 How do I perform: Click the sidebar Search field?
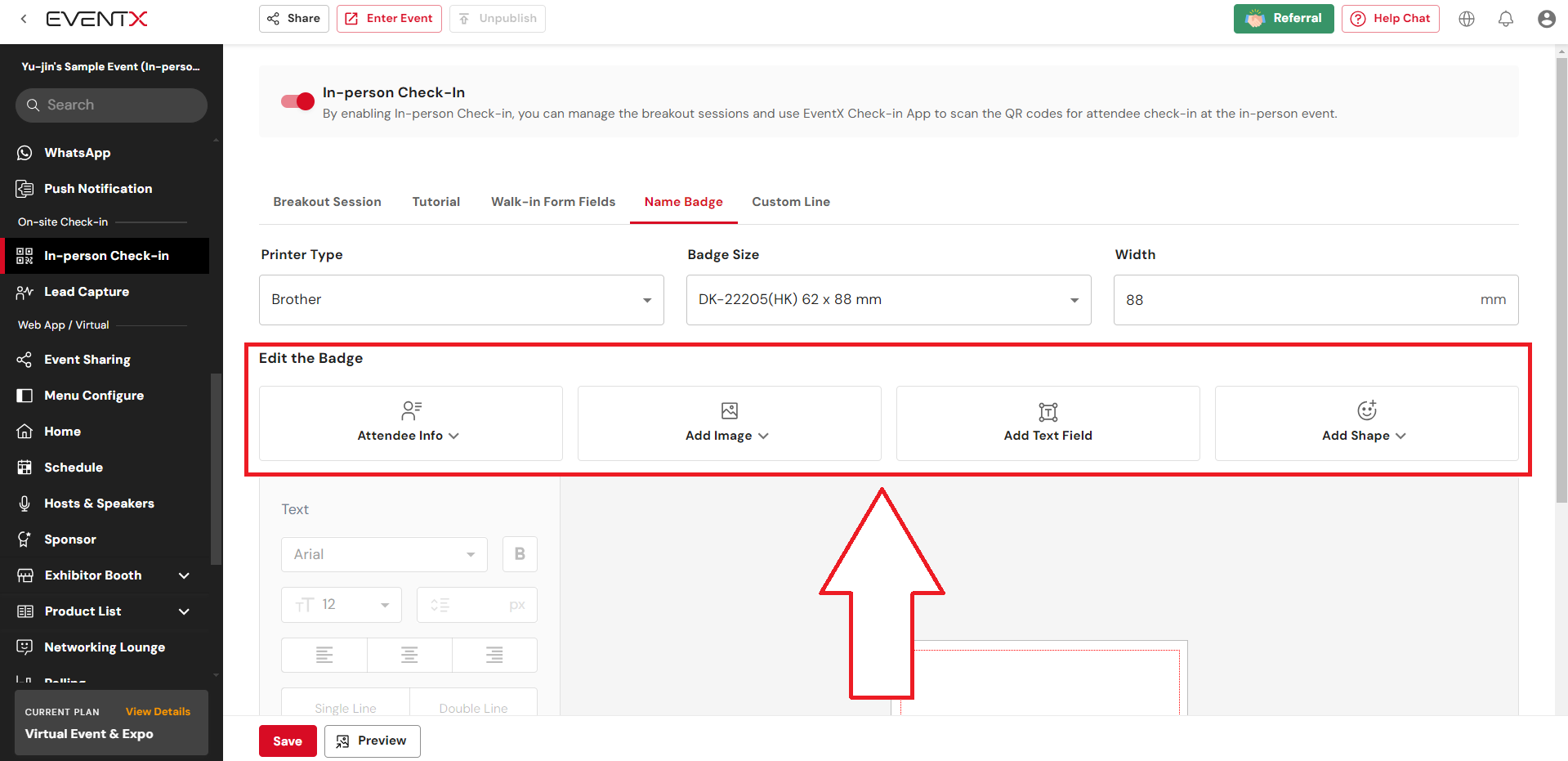click(x=111, y=105)
